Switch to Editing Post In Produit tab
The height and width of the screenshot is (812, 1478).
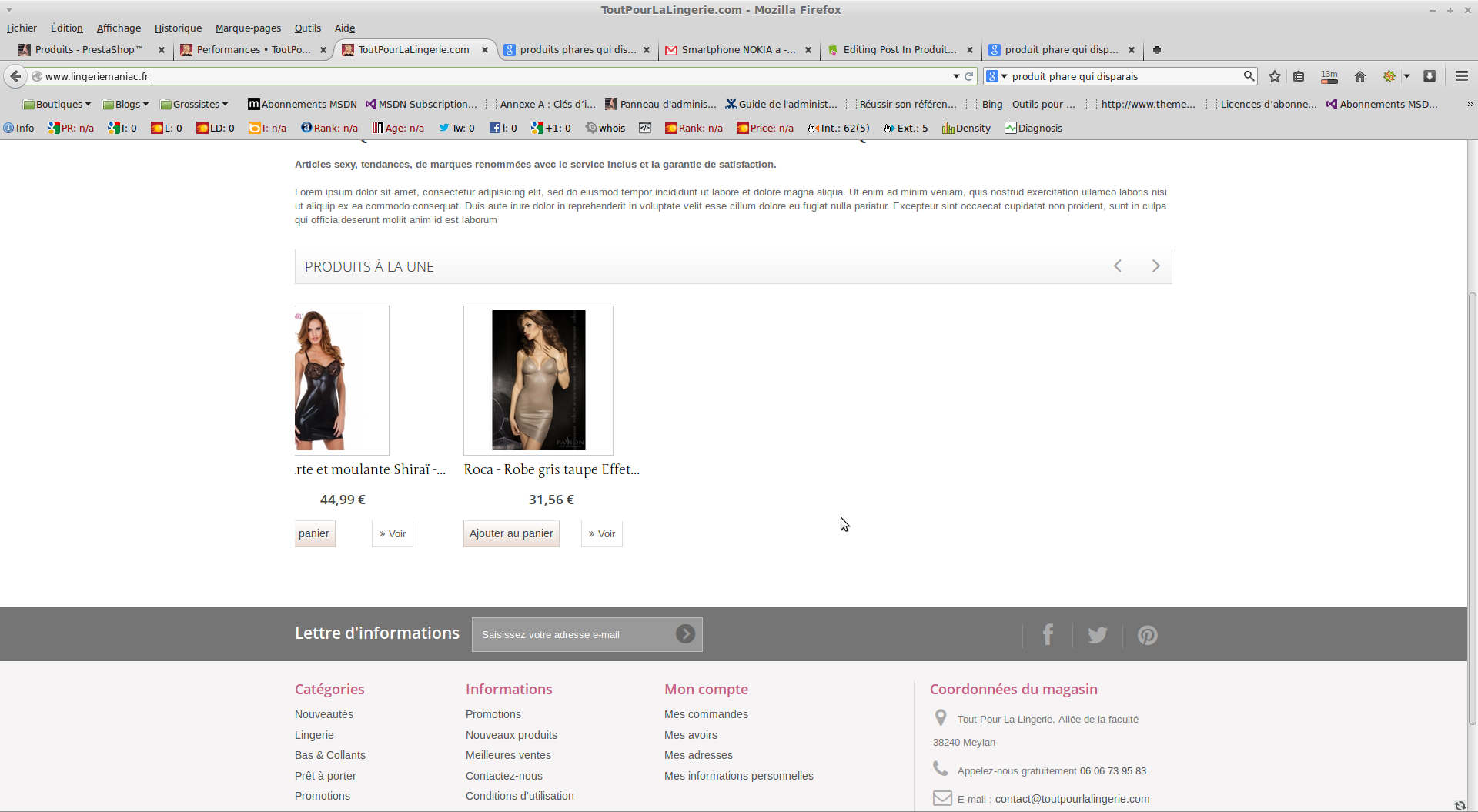click(899, 50)
